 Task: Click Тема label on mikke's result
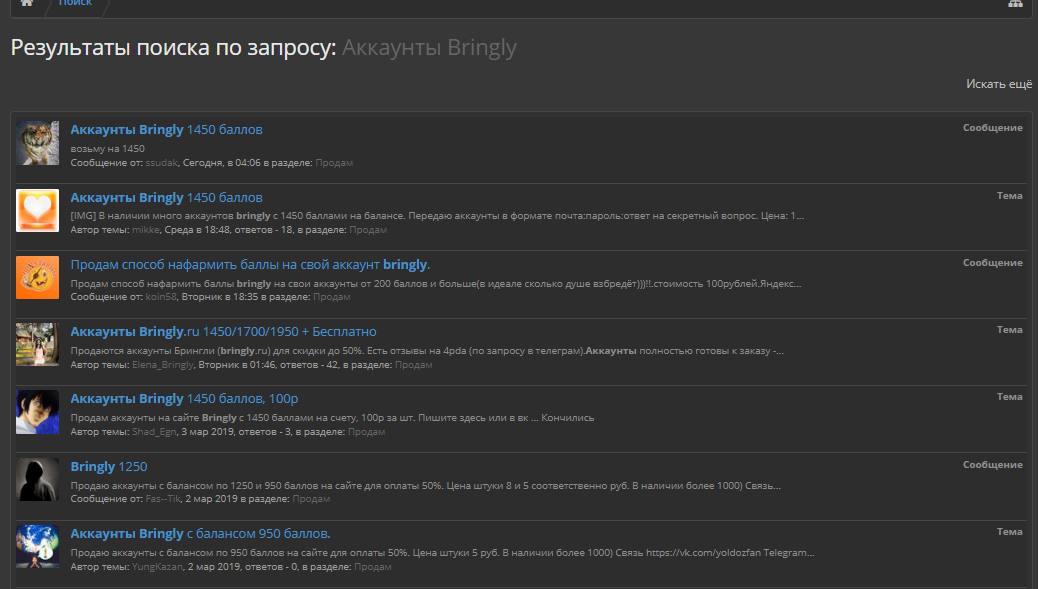pyautogui.click(x=1010, y=195)
